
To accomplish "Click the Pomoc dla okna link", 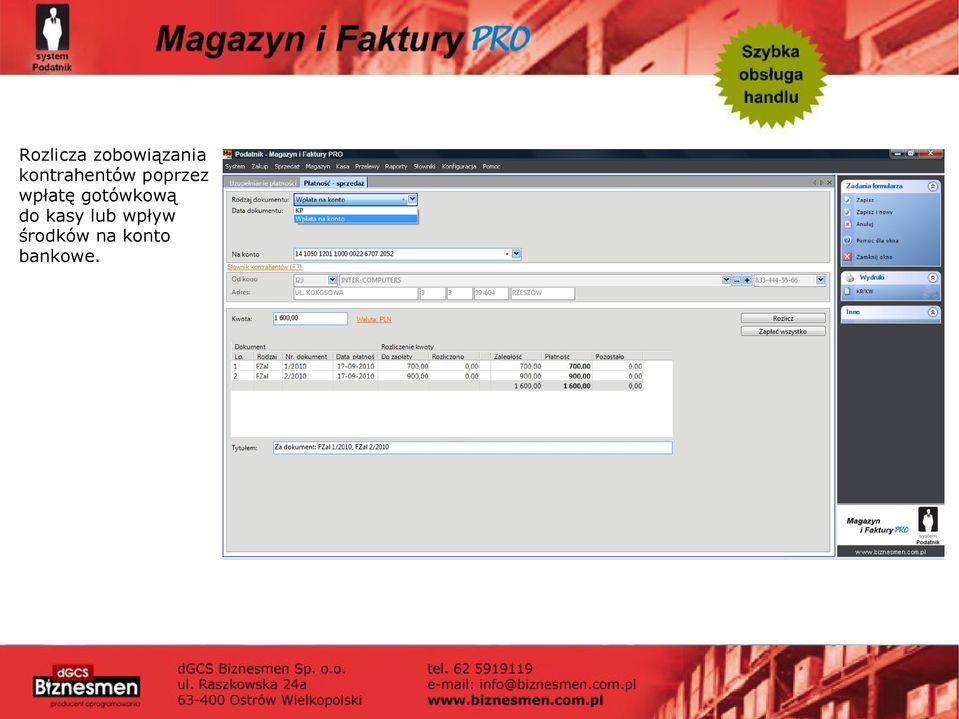I will pos(877,241).
